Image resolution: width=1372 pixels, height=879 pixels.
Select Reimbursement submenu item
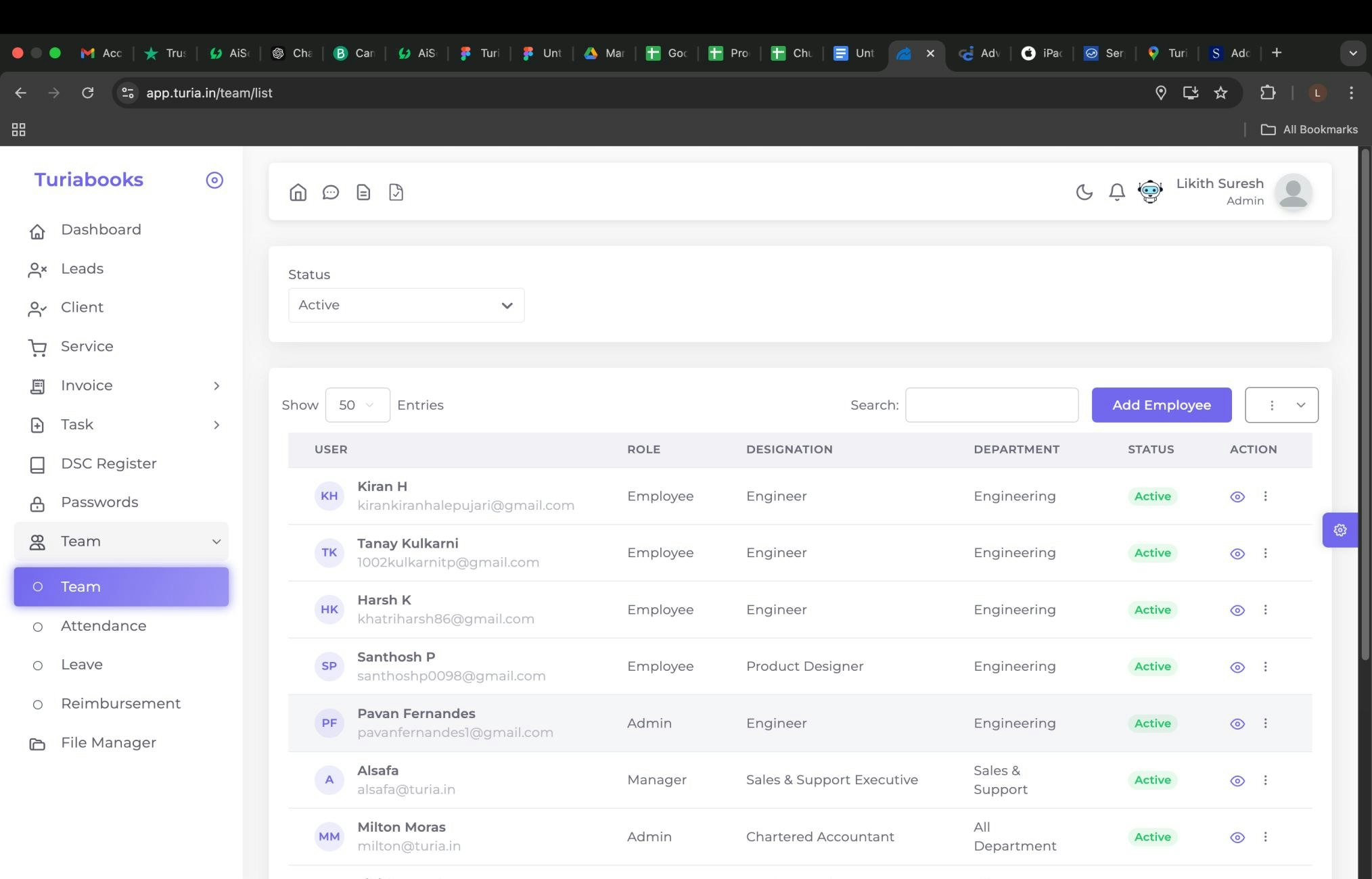coord(121,704)
